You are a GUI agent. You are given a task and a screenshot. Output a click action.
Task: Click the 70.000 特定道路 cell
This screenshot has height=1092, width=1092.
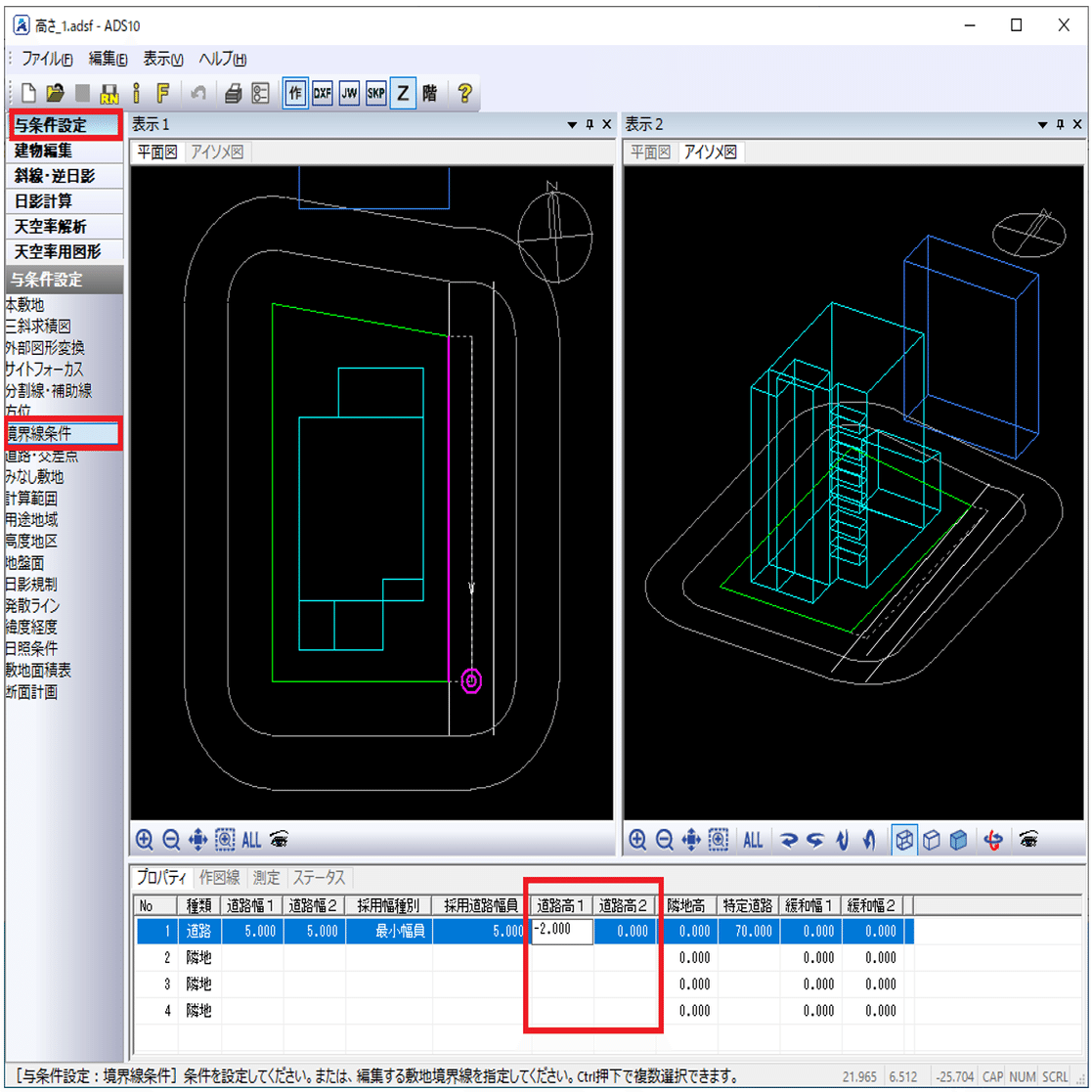tap(748, 931)
